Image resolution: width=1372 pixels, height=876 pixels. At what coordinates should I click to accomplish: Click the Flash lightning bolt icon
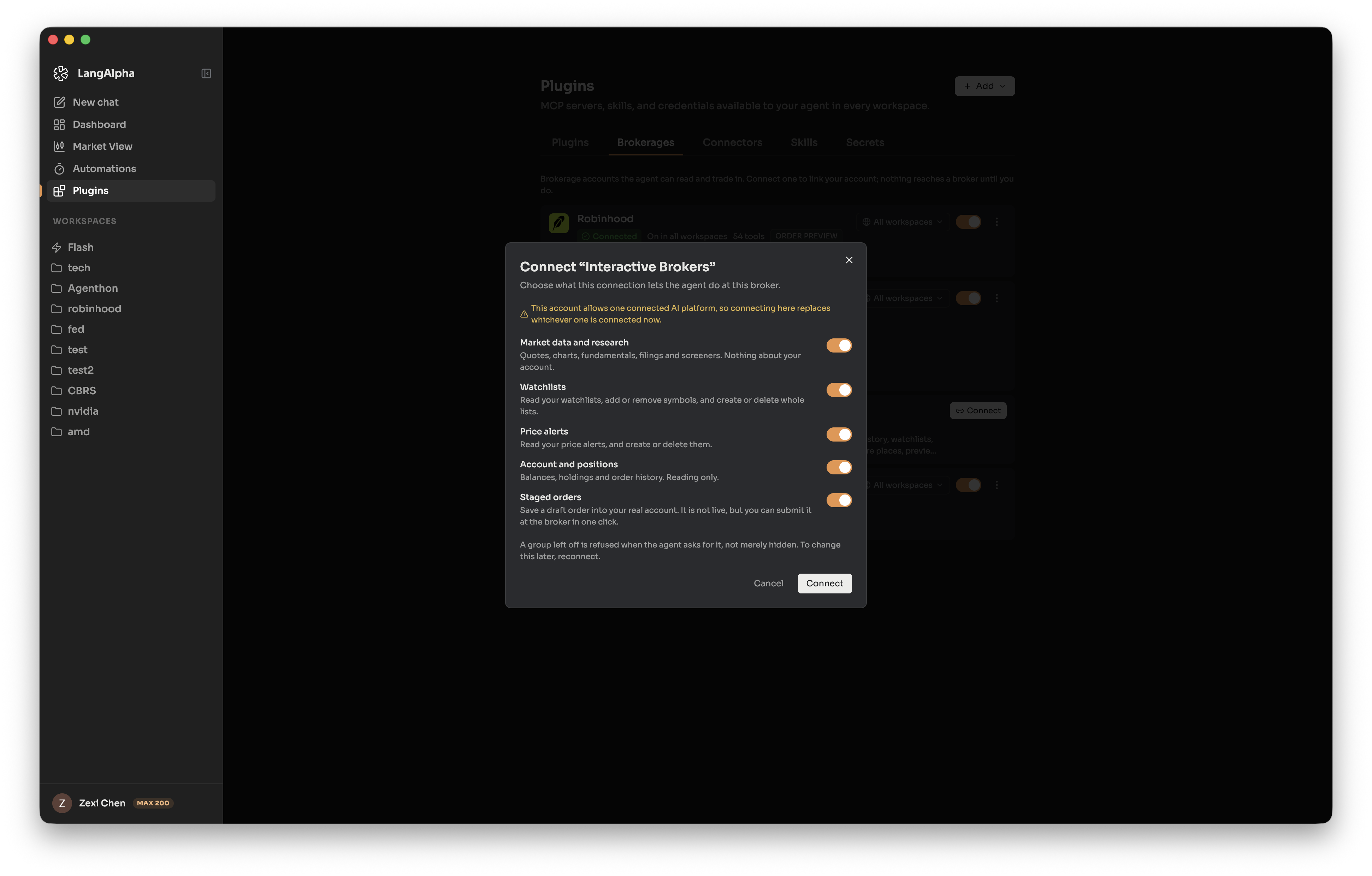coord(57,247)
